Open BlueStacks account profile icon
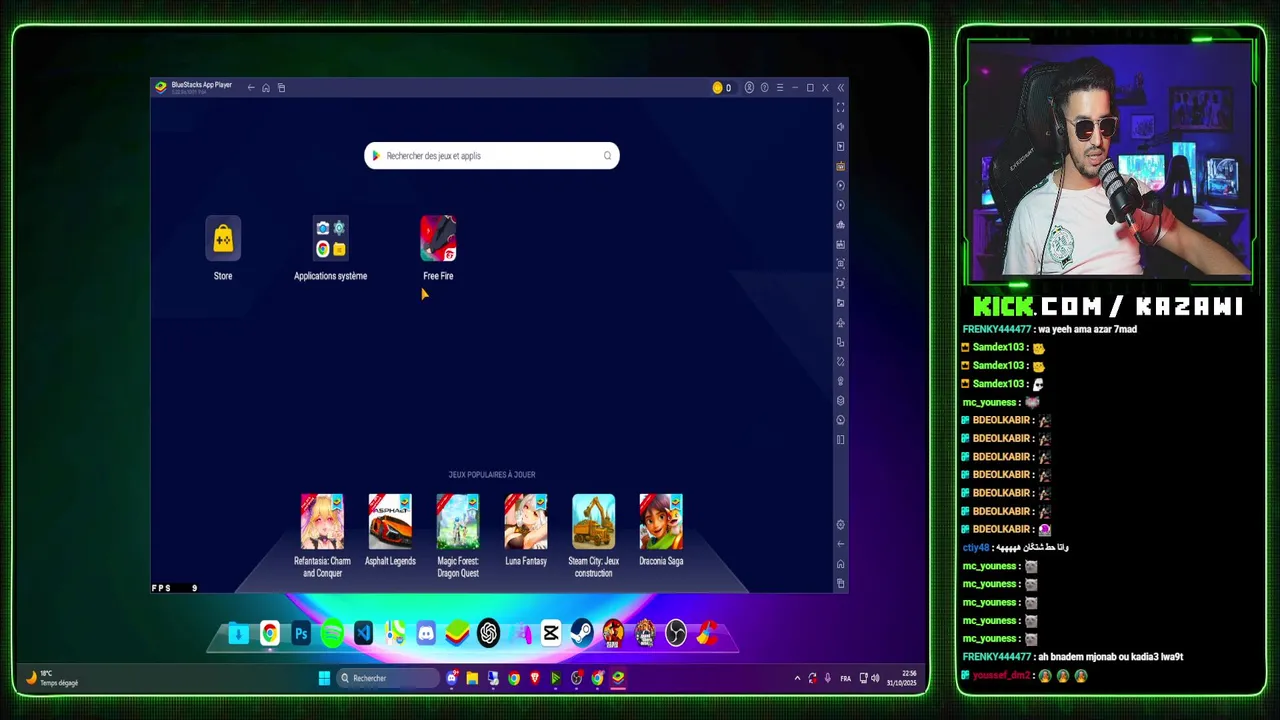This screenshot has width=1280, height=720. [749, 88]
